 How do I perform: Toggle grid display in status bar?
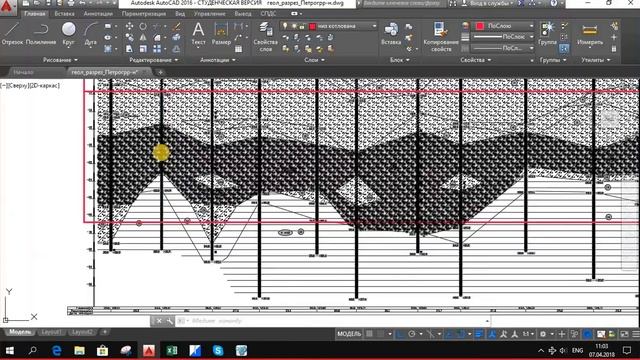pyautogui.click(x=369, y=334)
